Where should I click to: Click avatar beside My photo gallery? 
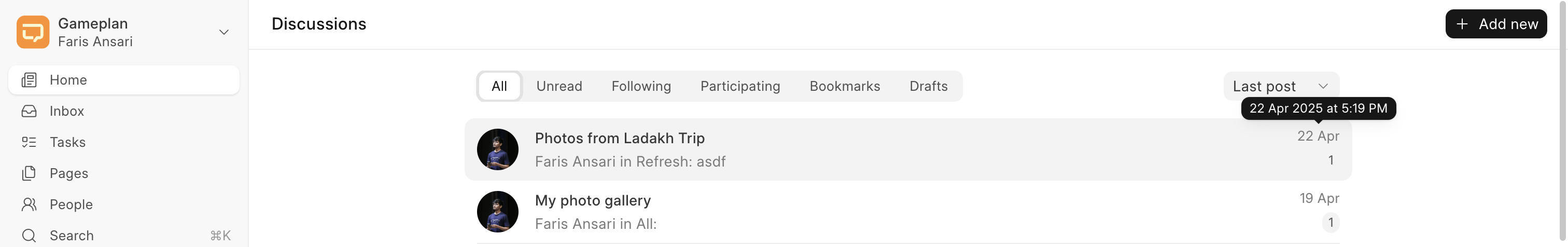coord(497,212)
